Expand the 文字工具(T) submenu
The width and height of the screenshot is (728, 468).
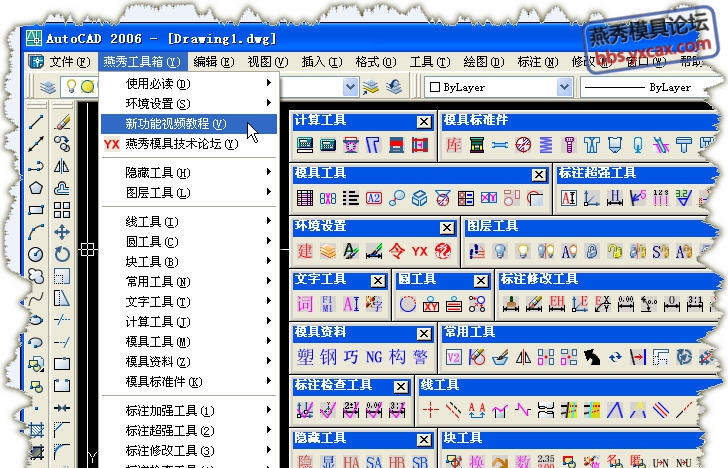click(189, 301)
